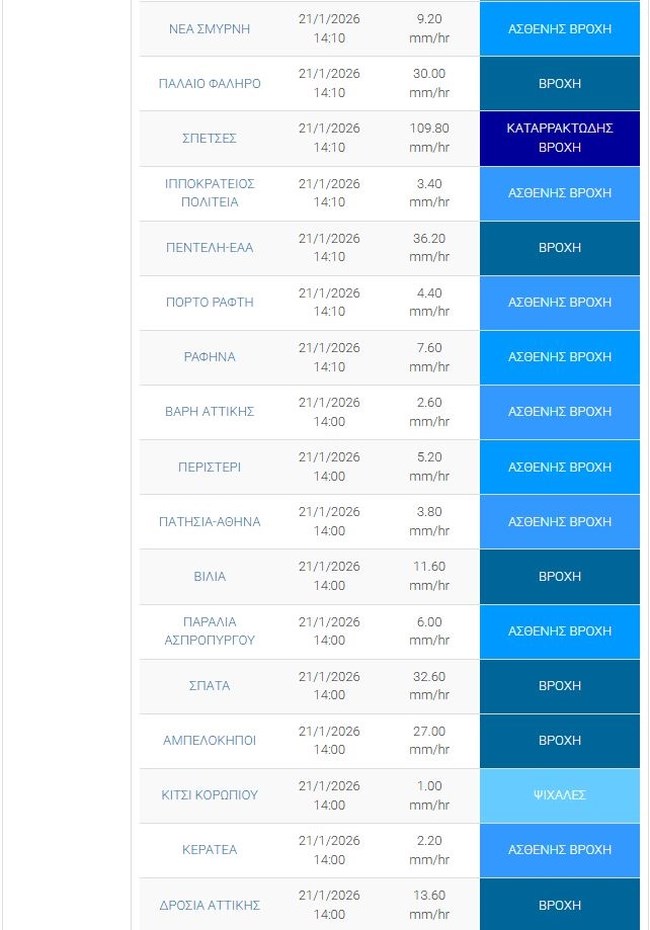Click the ΠΑΛΑΙΟ ΦΑΛΗΡΟ station name
The width and height of the screenshot is (650, 930).
coord(209,84)
